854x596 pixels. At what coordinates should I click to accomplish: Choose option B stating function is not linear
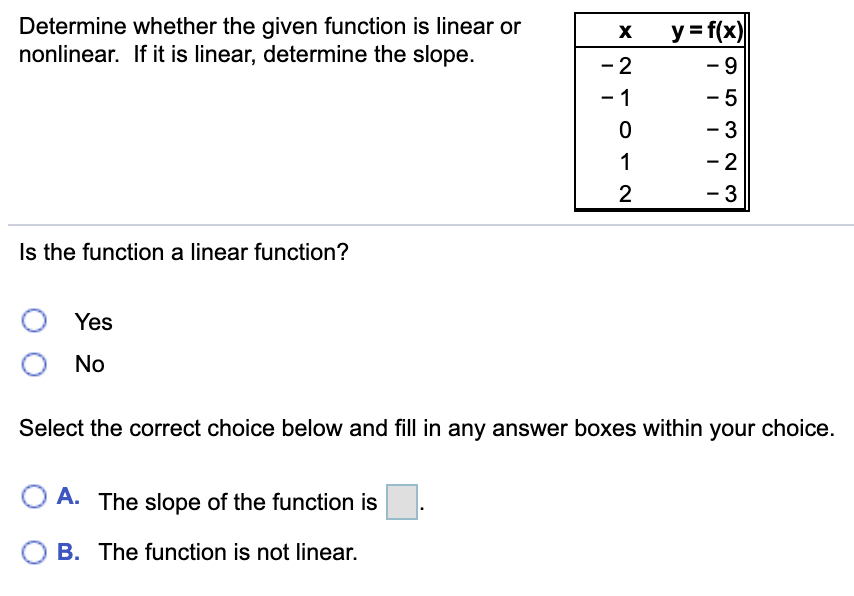click(x=36, y=552)
